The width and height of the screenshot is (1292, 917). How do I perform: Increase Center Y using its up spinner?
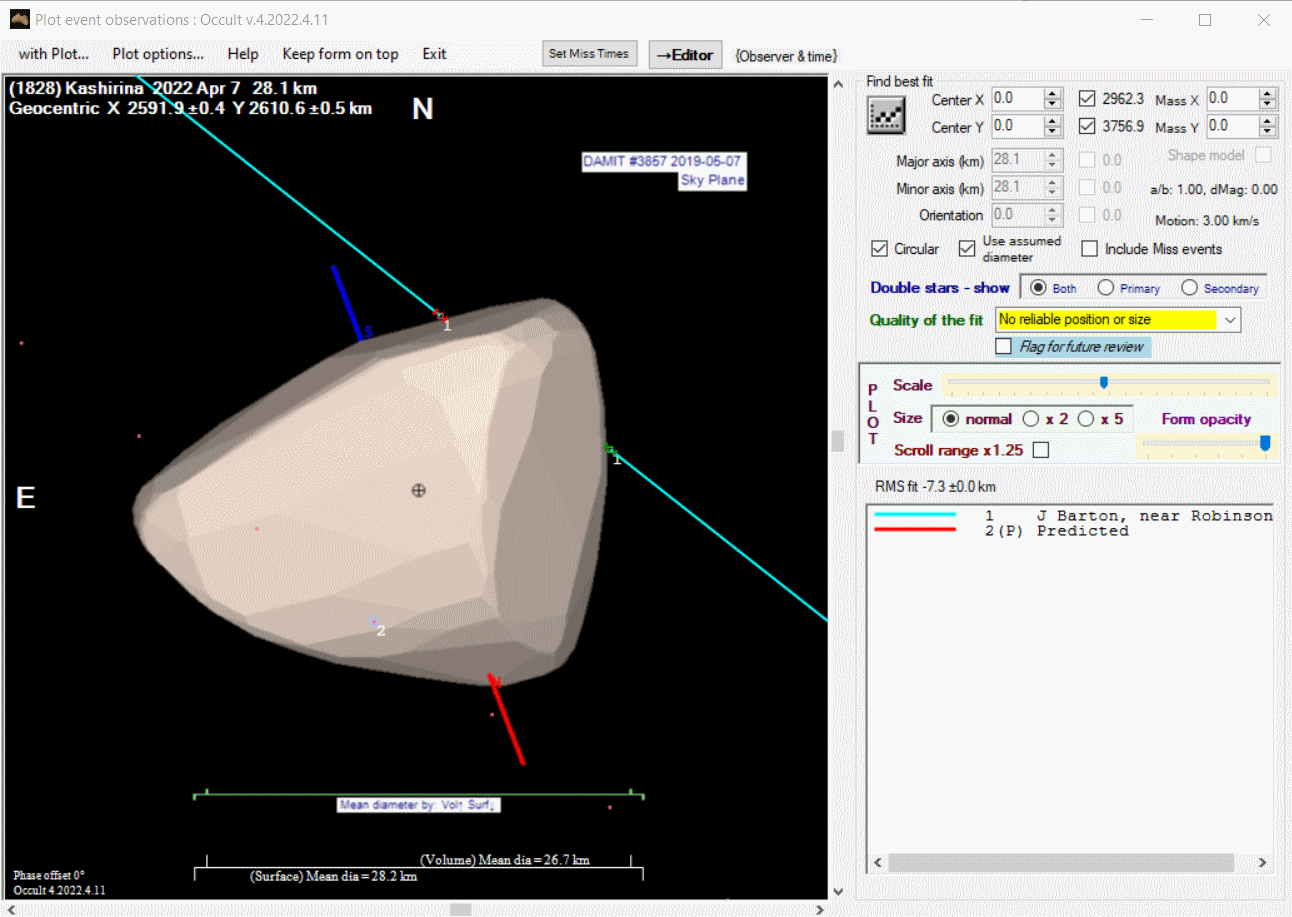click(x=1051, y=121)
